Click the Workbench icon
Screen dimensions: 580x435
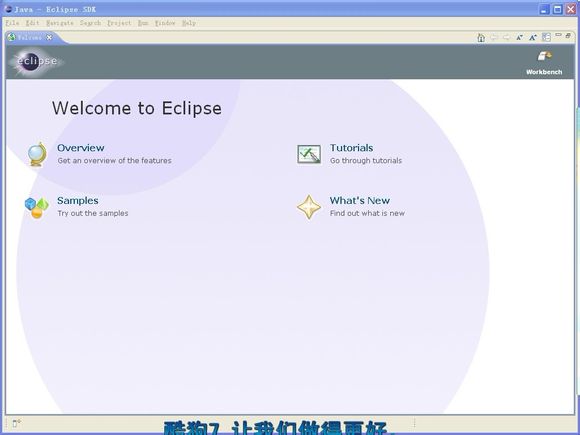(544, 56)
